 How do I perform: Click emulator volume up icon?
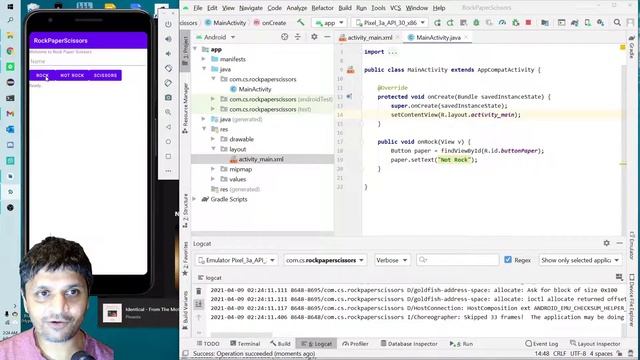click(x=168, y=39)
